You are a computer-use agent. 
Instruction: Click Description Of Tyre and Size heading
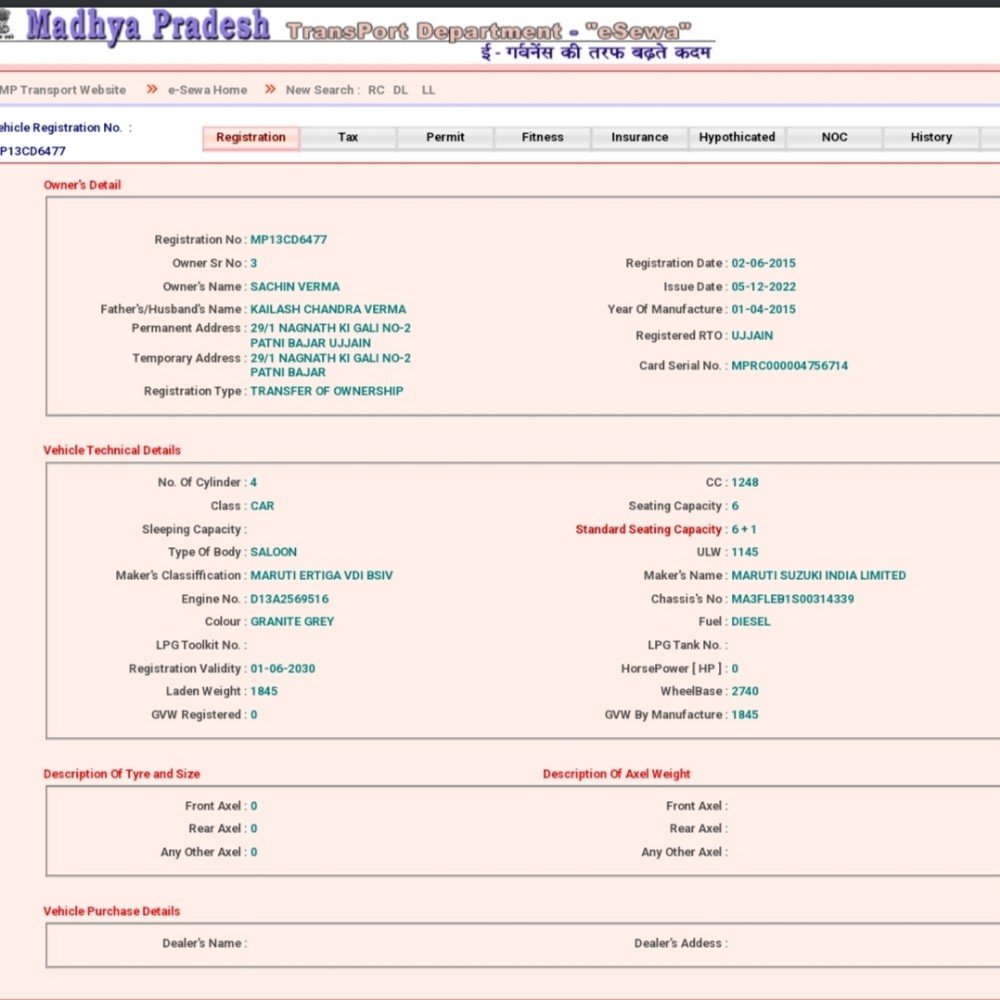click(x=122, y=774)
